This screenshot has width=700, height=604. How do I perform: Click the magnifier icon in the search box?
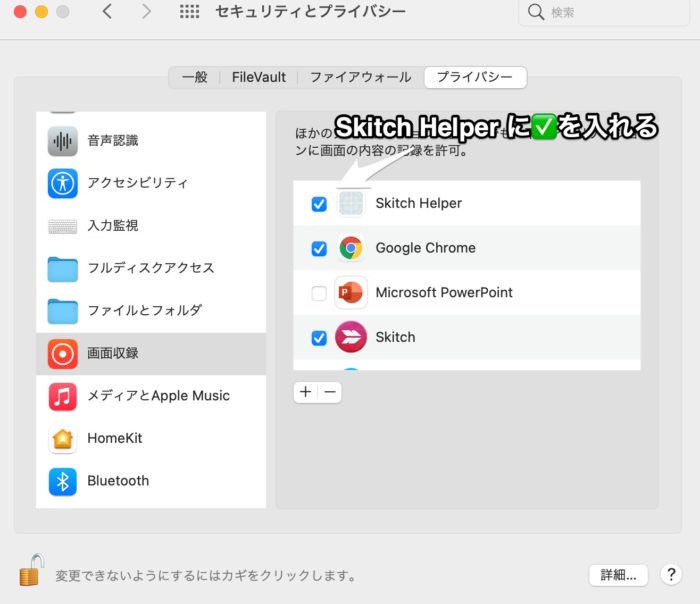(536, 12)
